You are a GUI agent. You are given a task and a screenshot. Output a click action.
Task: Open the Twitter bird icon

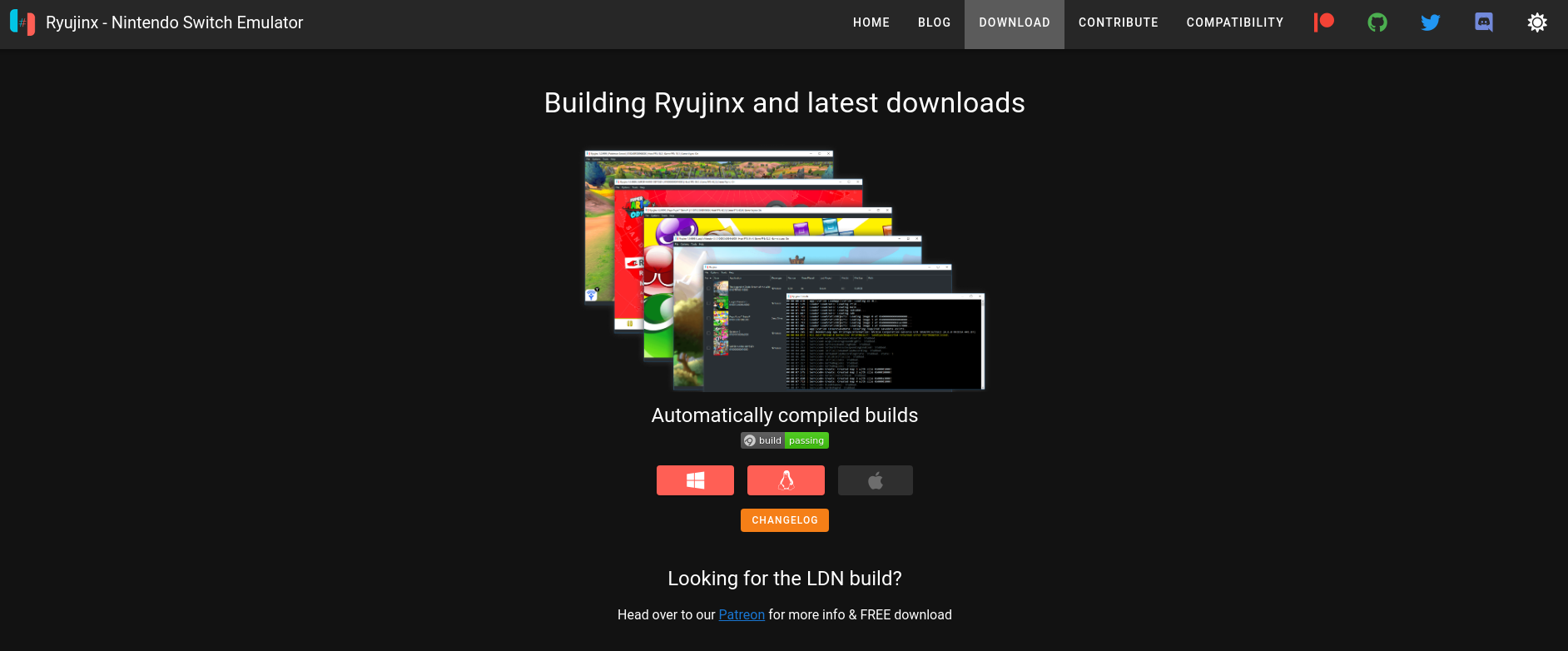[1431, 22]
